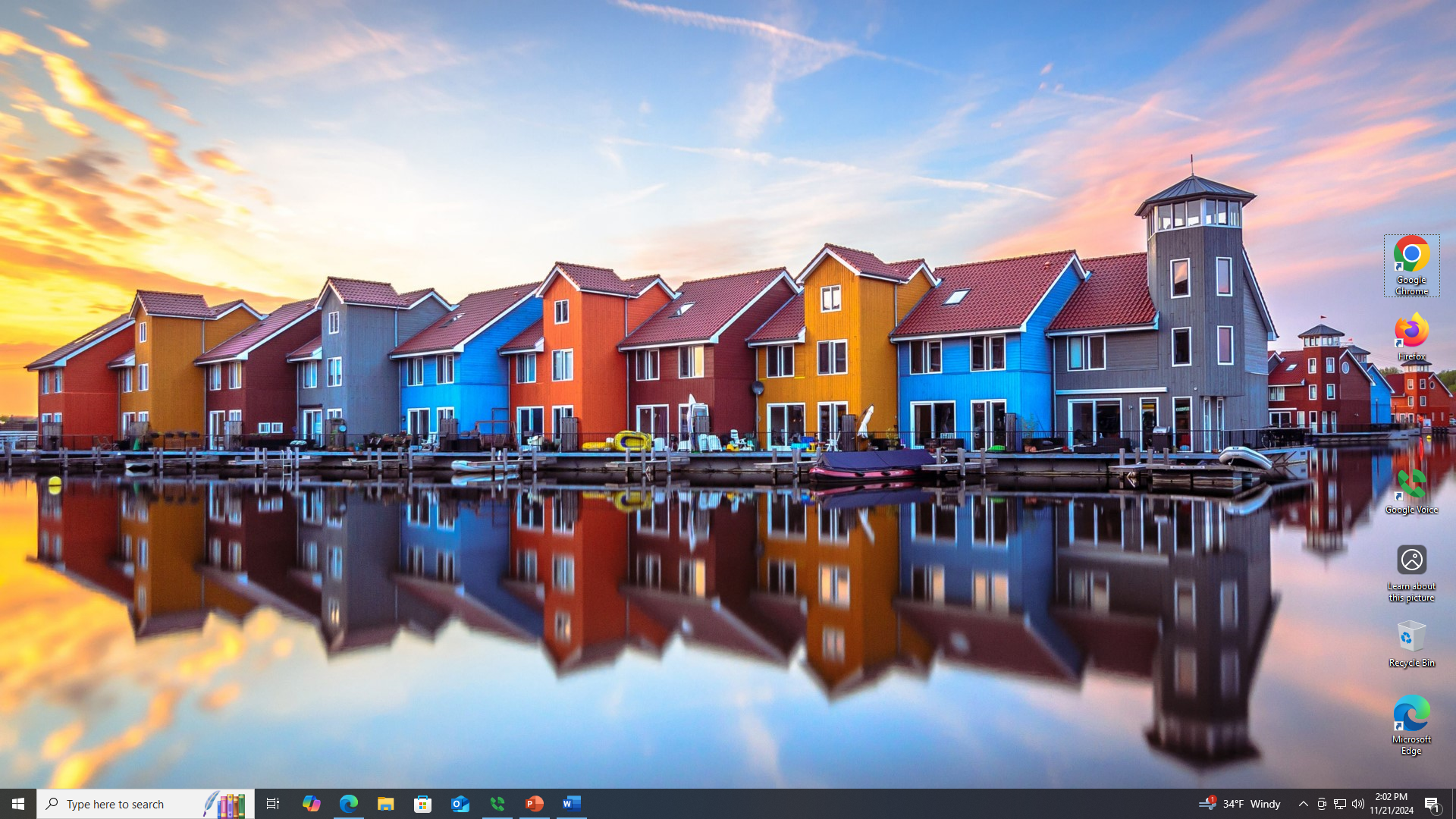Open the volume speaker control

1358,804
